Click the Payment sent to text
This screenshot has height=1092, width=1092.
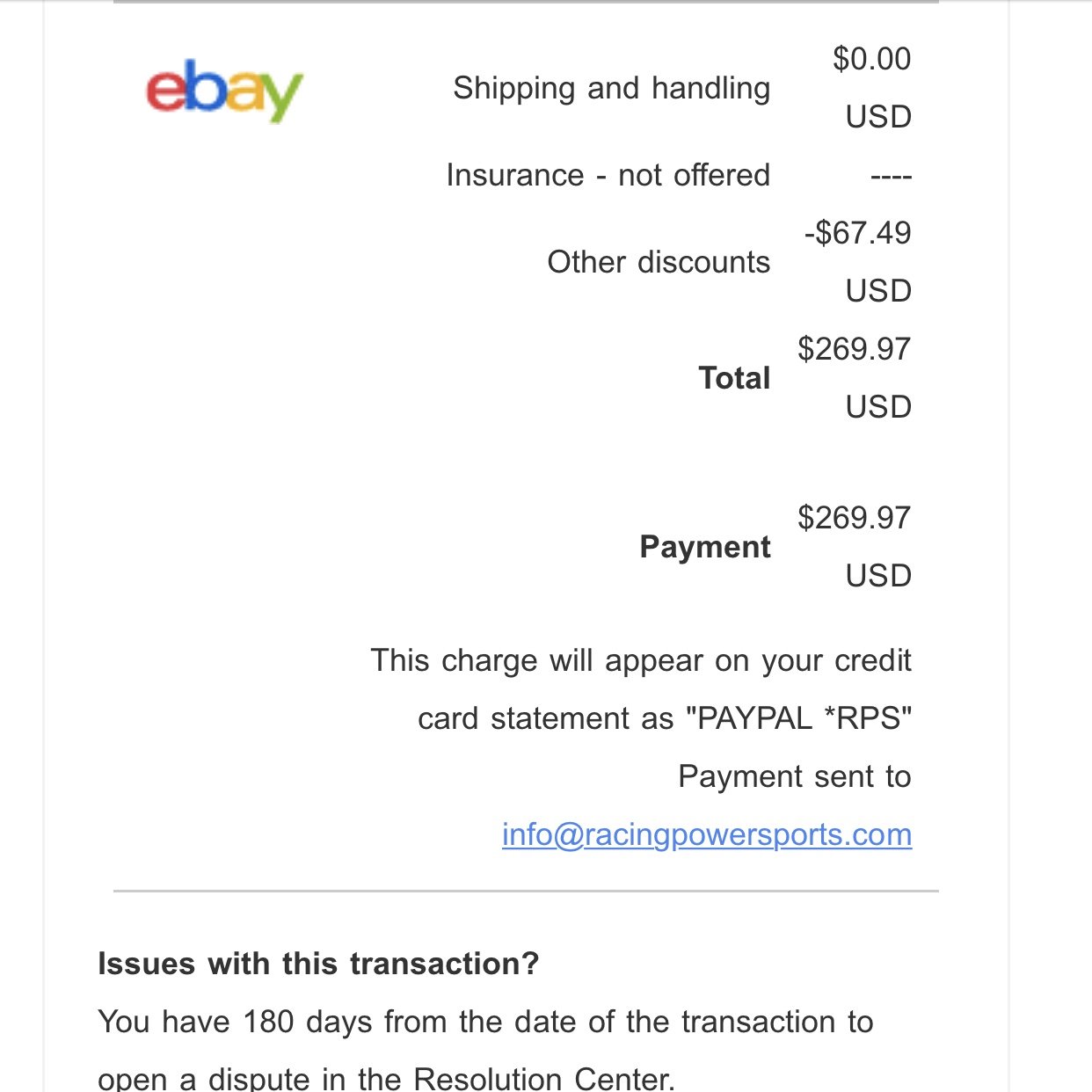pyautogui.click(x=795, y=776)
